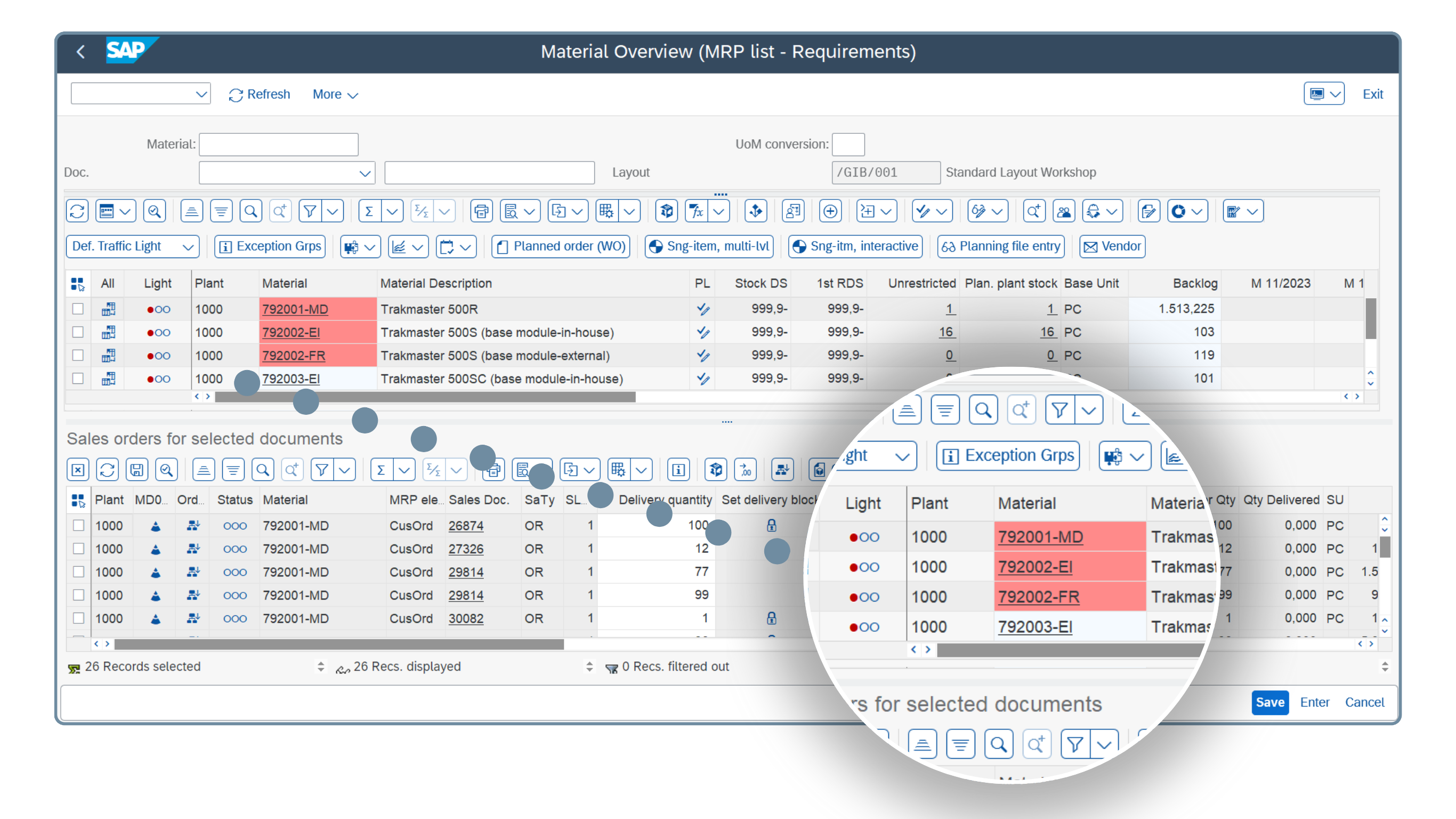Check the row checkbox for material 792002-FR

(x=78, y=355)
